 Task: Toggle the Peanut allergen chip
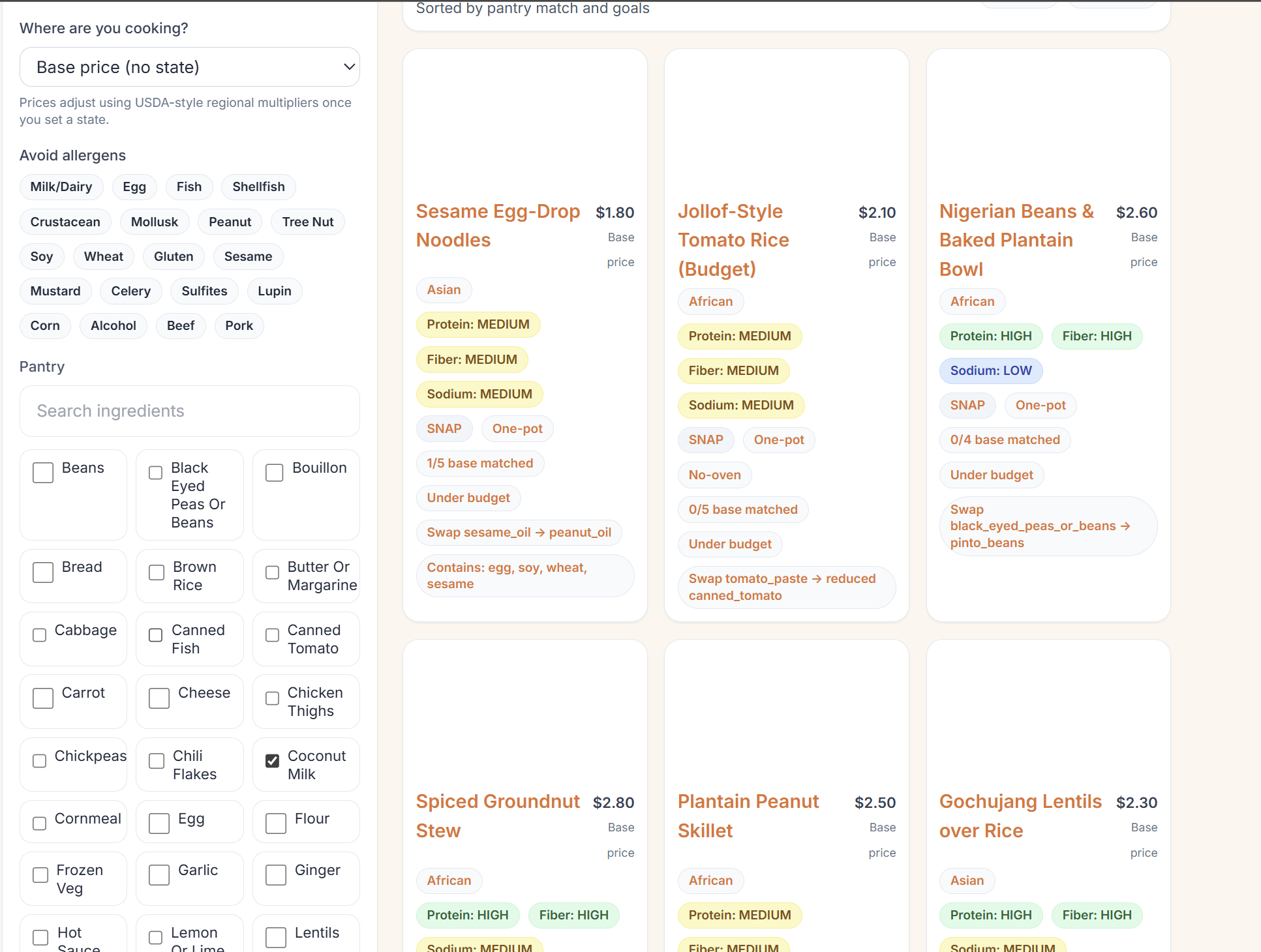pos(230,222)
